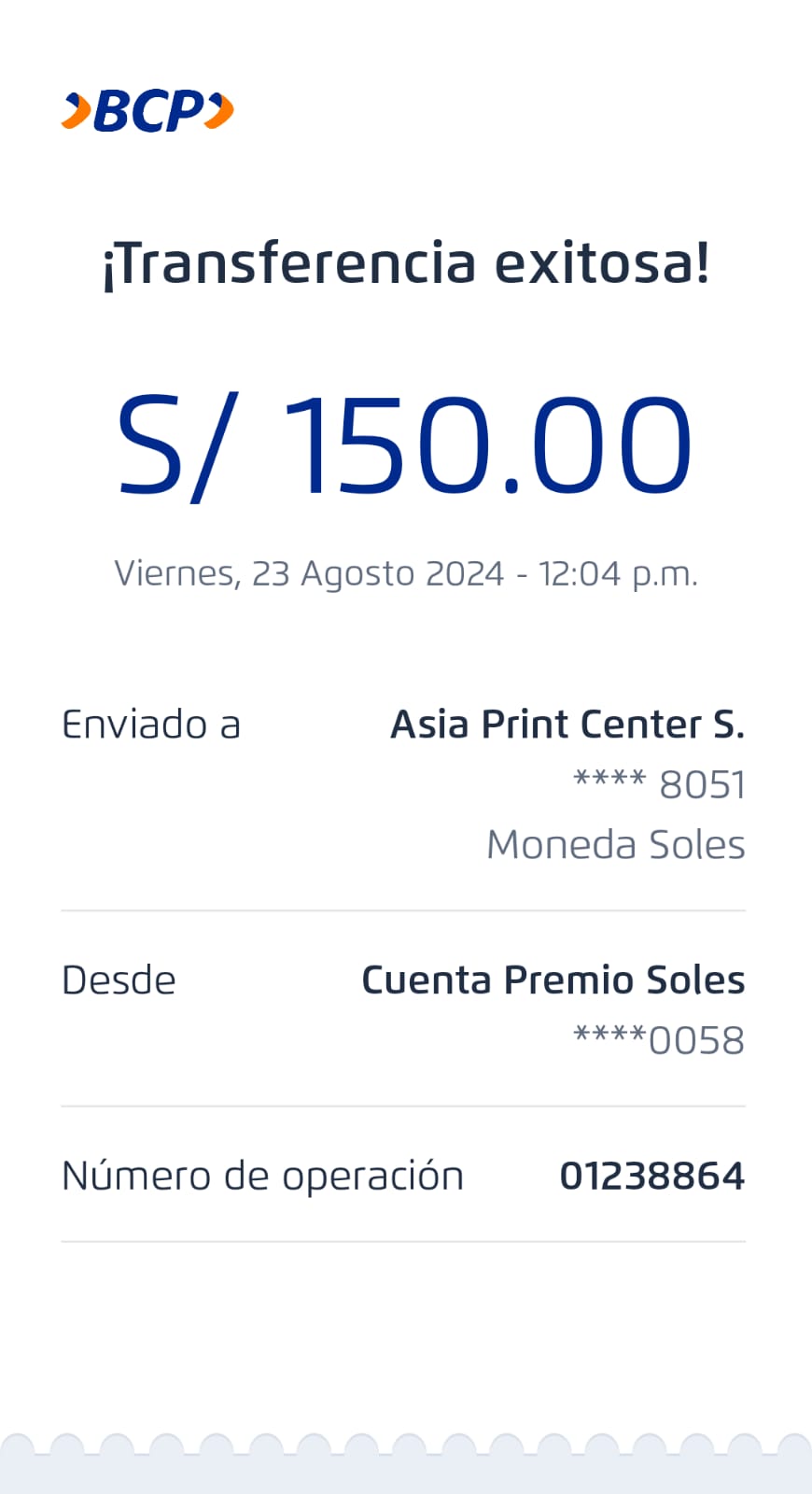
Task: Select recipient name Asia Print Center S.
Action: 567,725
